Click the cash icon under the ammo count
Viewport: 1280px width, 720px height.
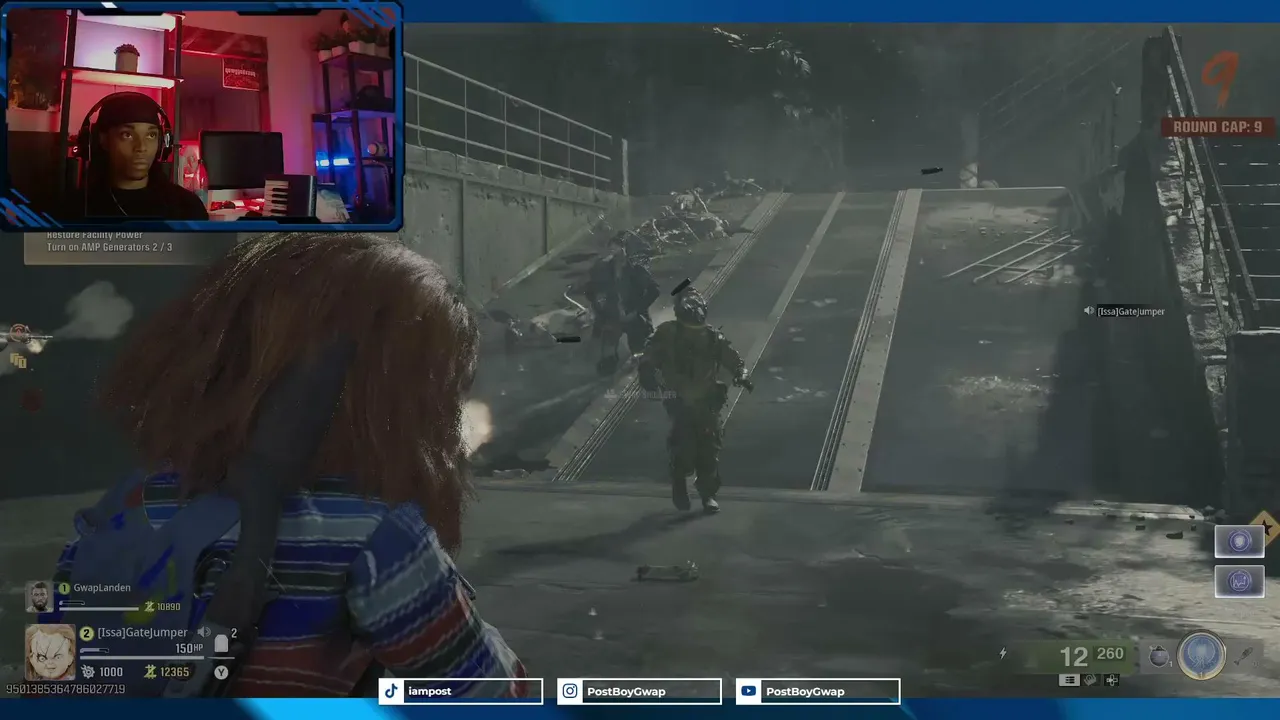click(x=1090, y=679)
